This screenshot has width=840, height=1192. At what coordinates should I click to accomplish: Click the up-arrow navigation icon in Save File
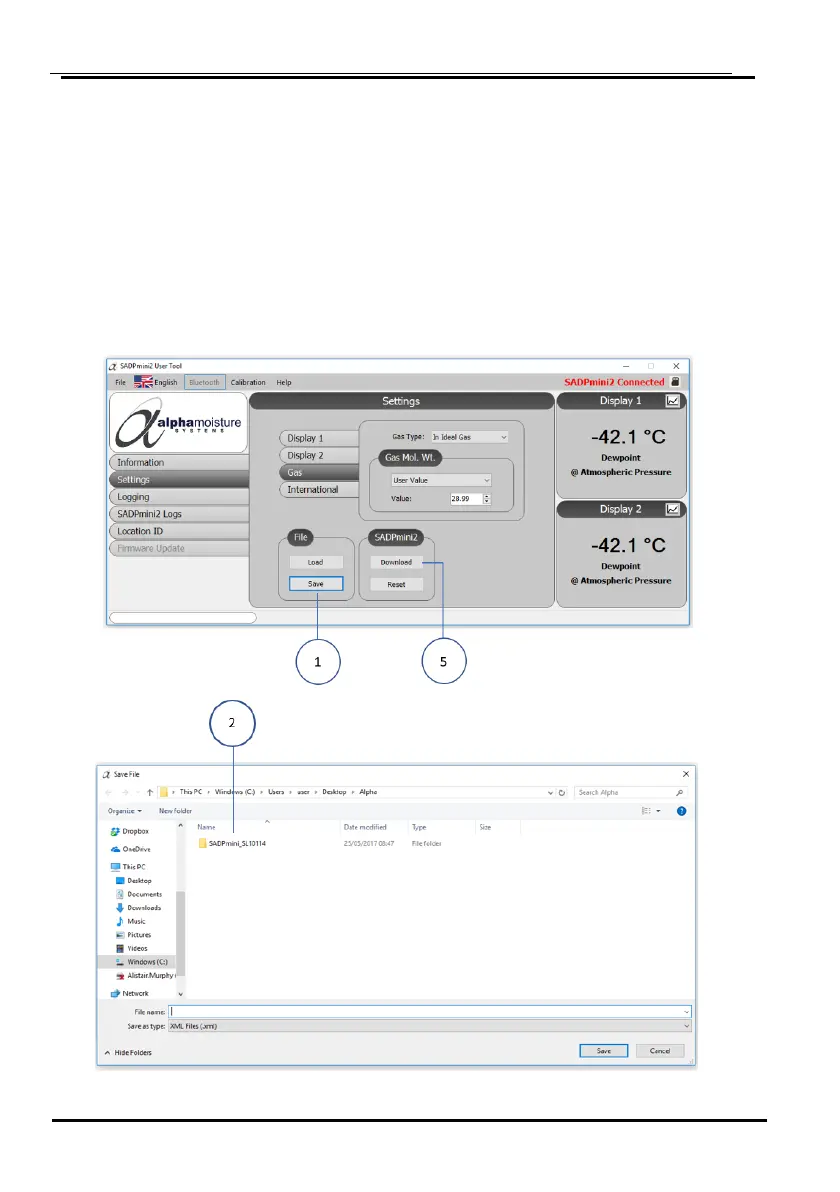[x=150, y=792]
